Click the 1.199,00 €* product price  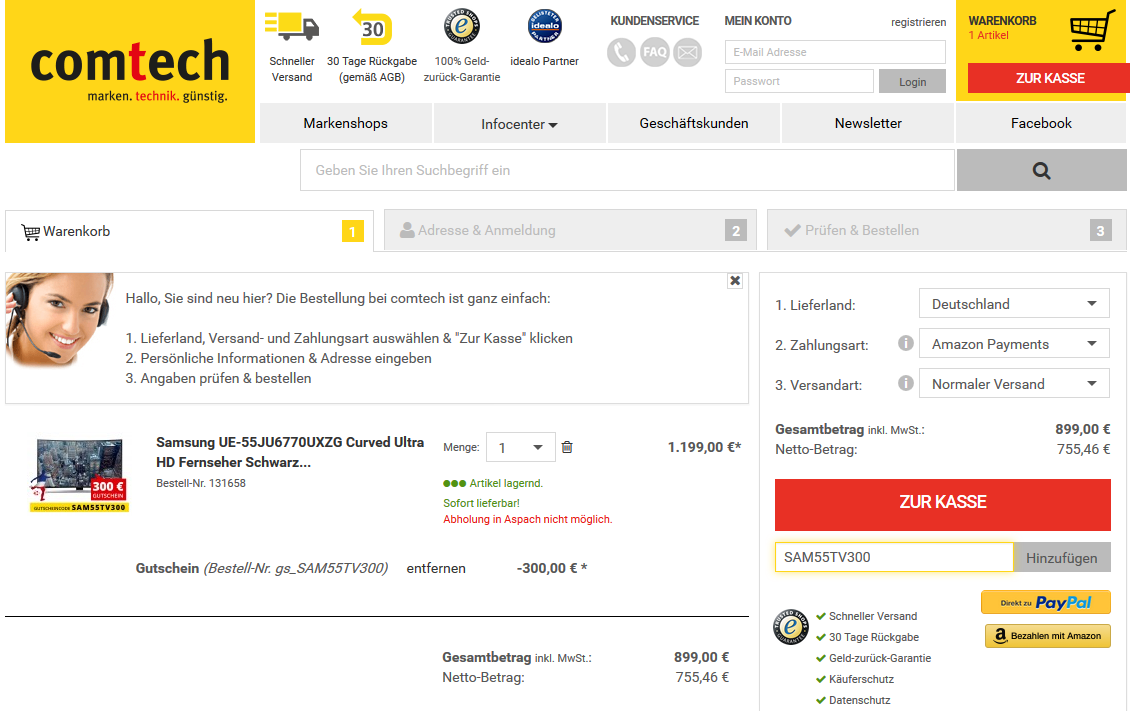pyautogui.click(x=704, y=447)
